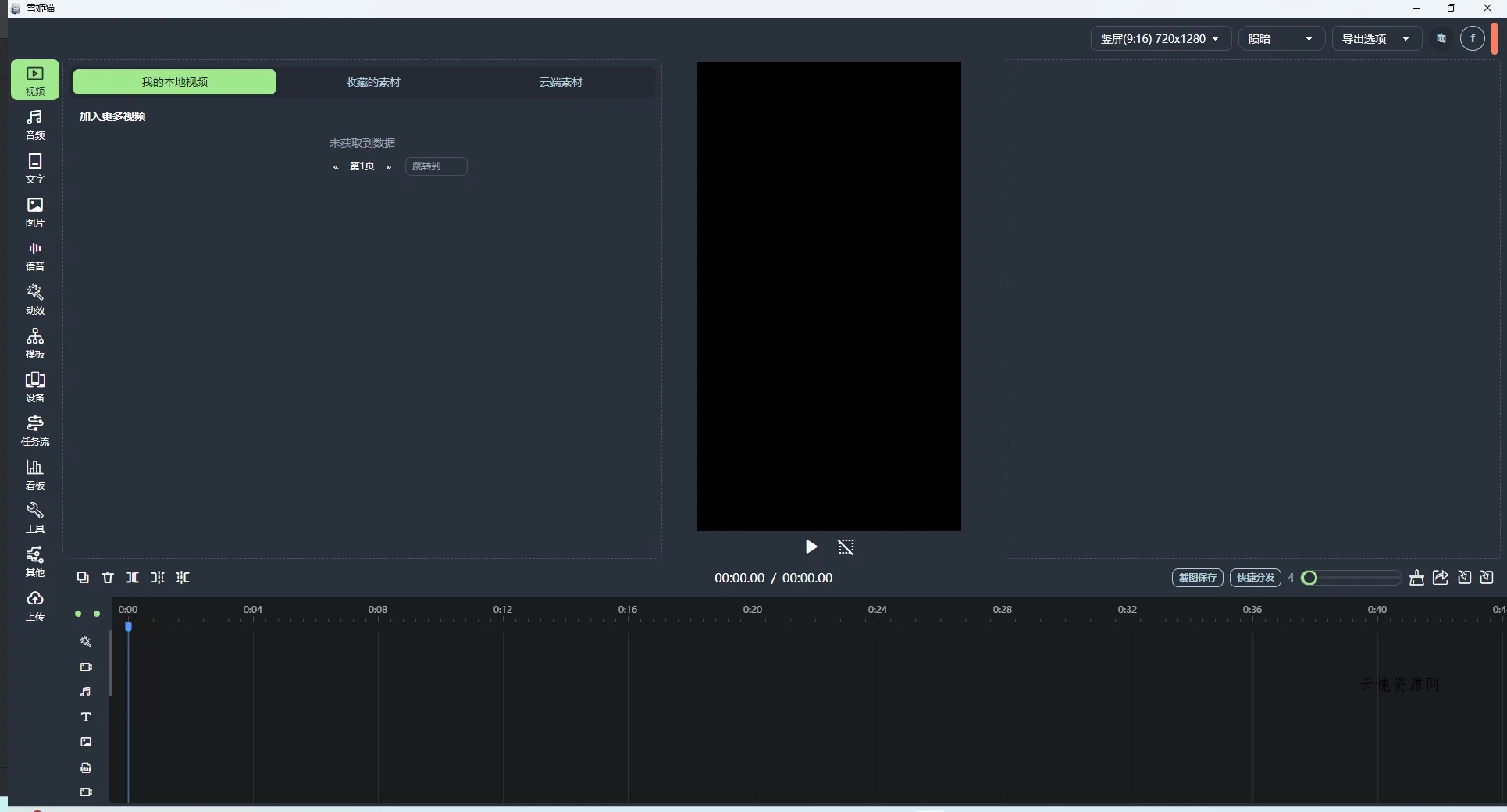Viewport: 1507px width, 812px height.
Task: Open the 竖屏(9:16) 720x1280 resolution dropdown
Action: (1160, 39)
